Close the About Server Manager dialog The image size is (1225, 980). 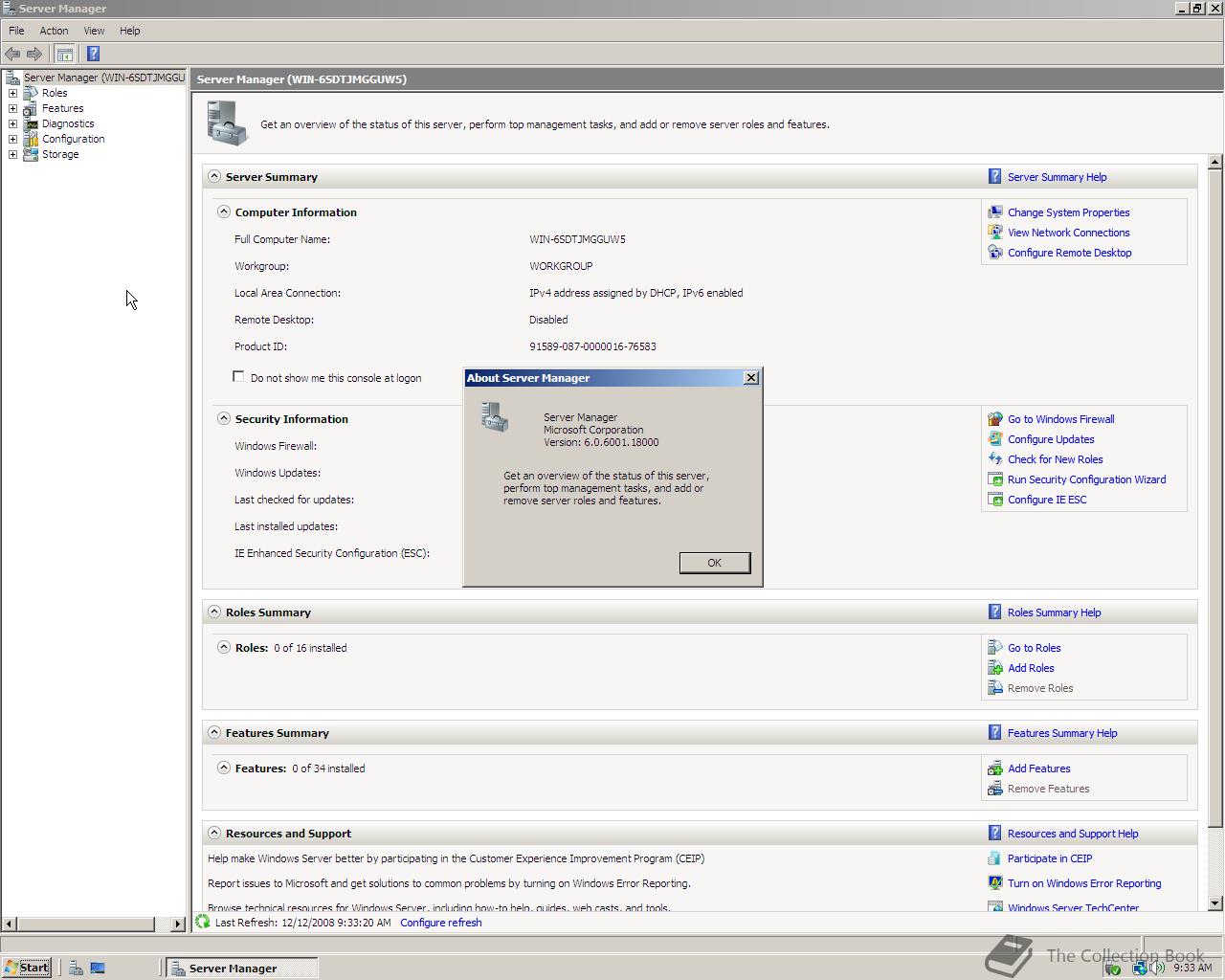(751, 378)
